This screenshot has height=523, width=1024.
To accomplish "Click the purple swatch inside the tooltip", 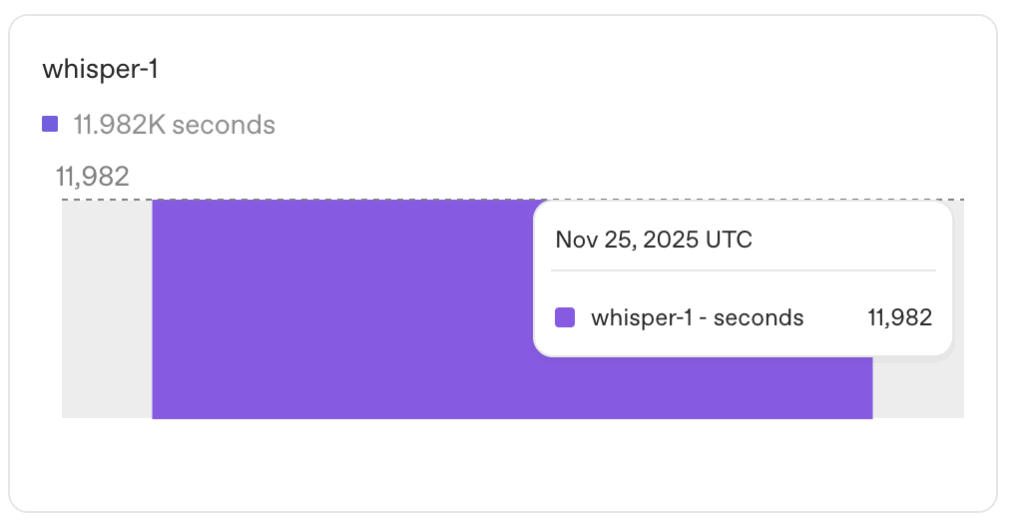I will [x=565, y=318].
